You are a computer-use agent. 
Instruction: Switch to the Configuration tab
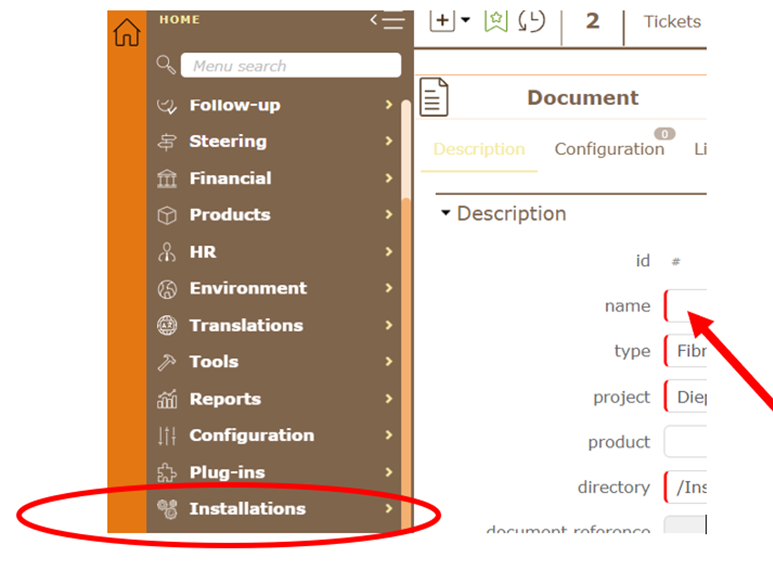tap(609, 149)
